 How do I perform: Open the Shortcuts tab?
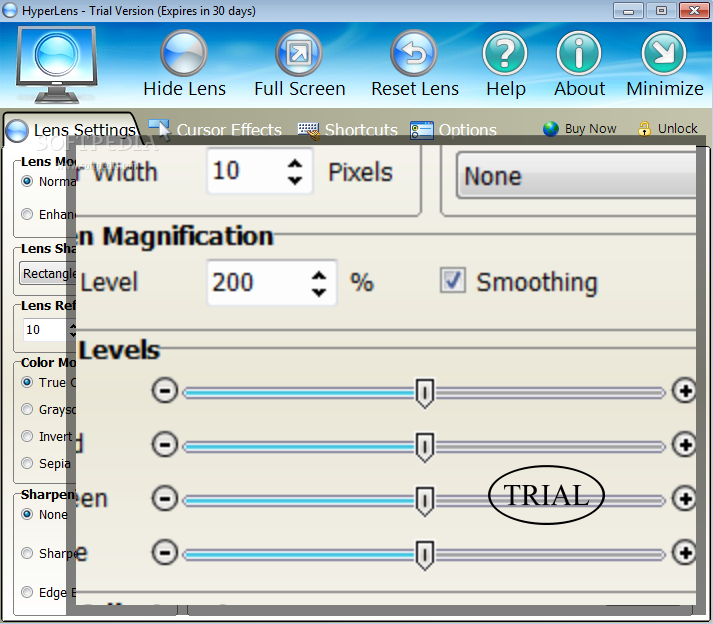pos(348,130)
